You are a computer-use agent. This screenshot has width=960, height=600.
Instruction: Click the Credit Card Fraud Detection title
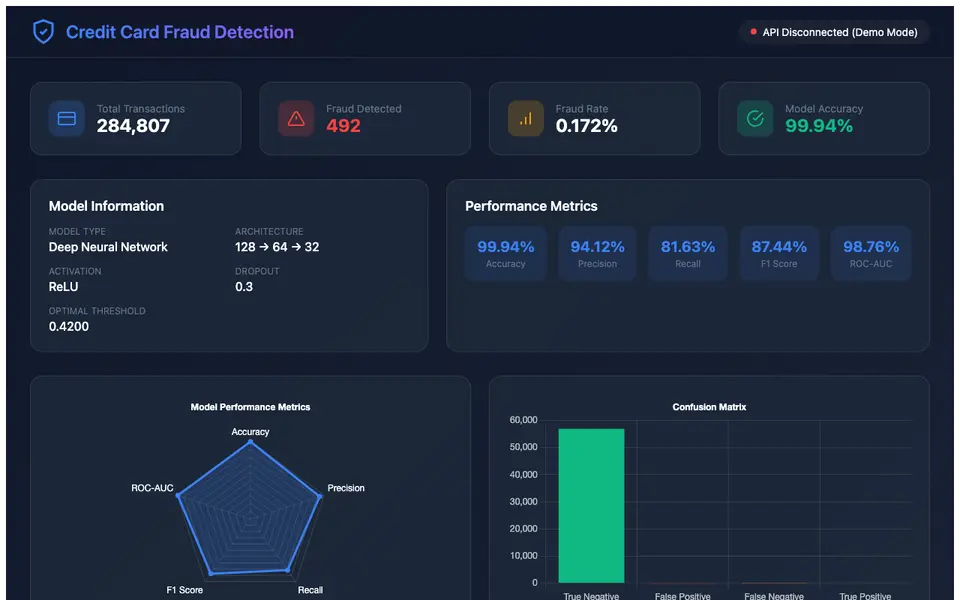pyautogui.click(x=180, y=32)
